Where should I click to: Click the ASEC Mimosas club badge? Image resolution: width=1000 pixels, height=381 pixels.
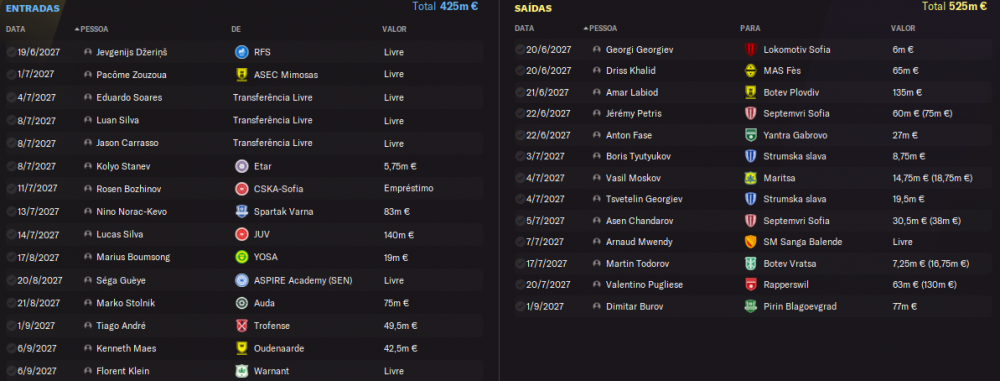pos(241,75)
